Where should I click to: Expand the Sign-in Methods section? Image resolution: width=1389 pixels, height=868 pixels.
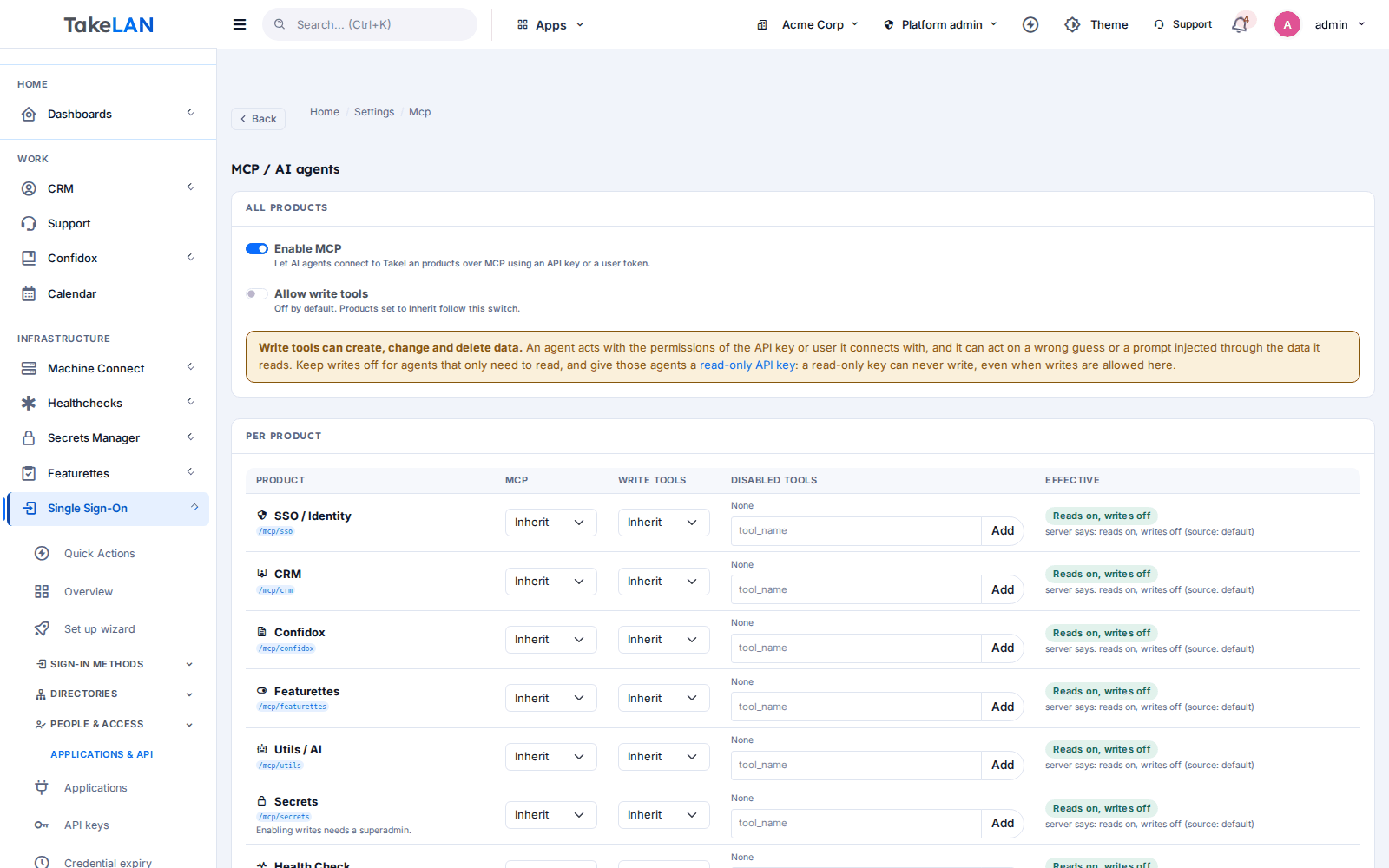click(115, 664)
